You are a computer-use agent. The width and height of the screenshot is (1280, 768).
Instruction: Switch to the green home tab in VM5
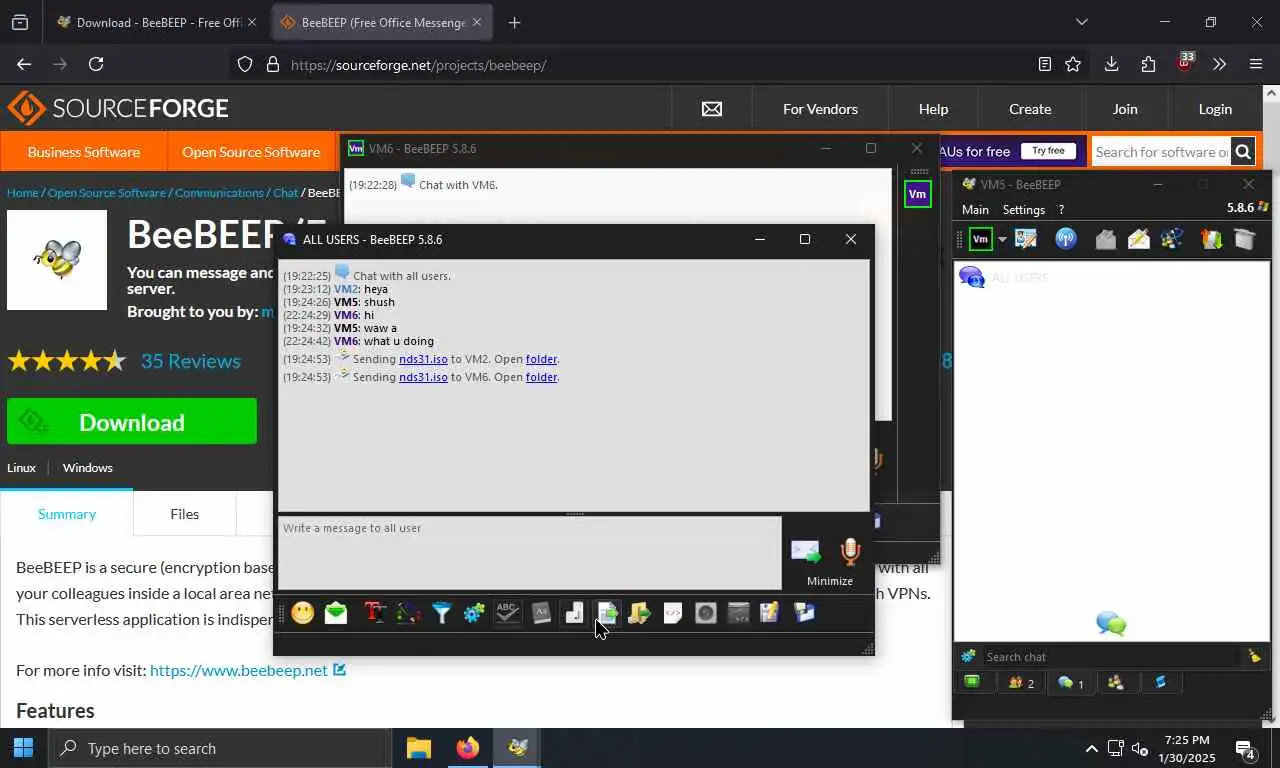point(972,682)
